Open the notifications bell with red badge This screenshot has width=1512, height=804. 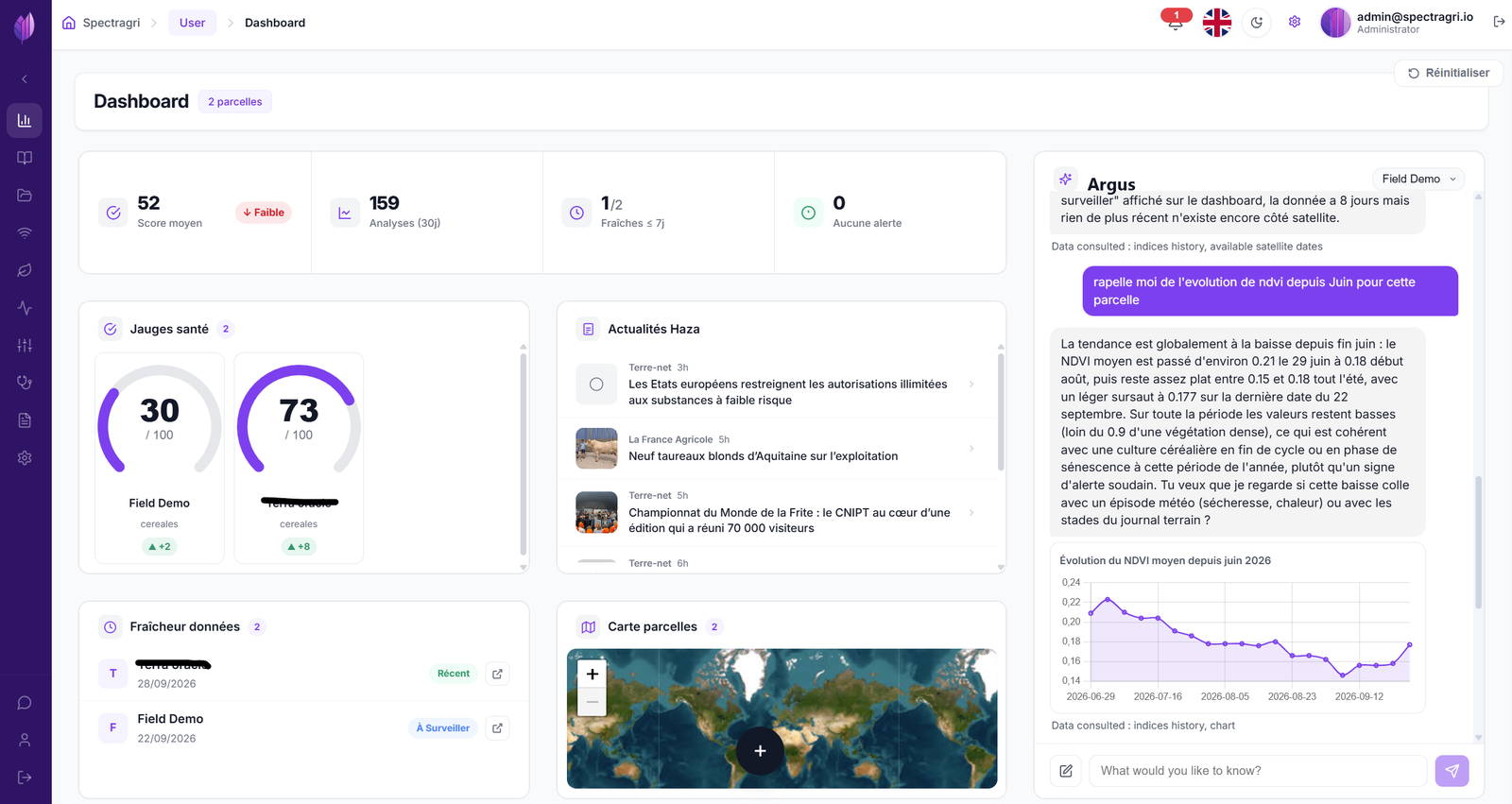1176,21
